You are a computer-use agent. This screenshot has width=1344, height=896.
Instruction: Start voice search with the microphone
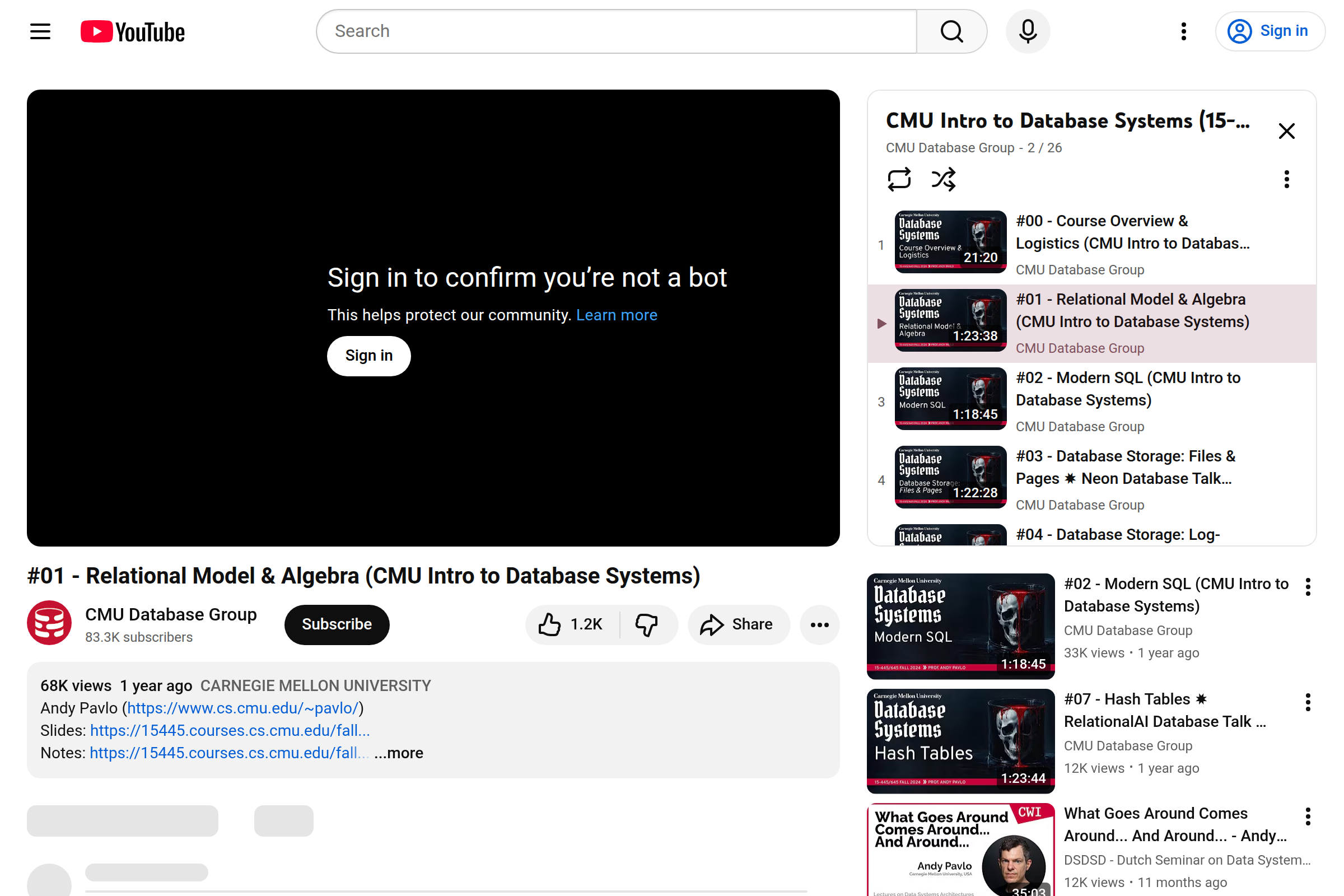[x=1028, y=31]
